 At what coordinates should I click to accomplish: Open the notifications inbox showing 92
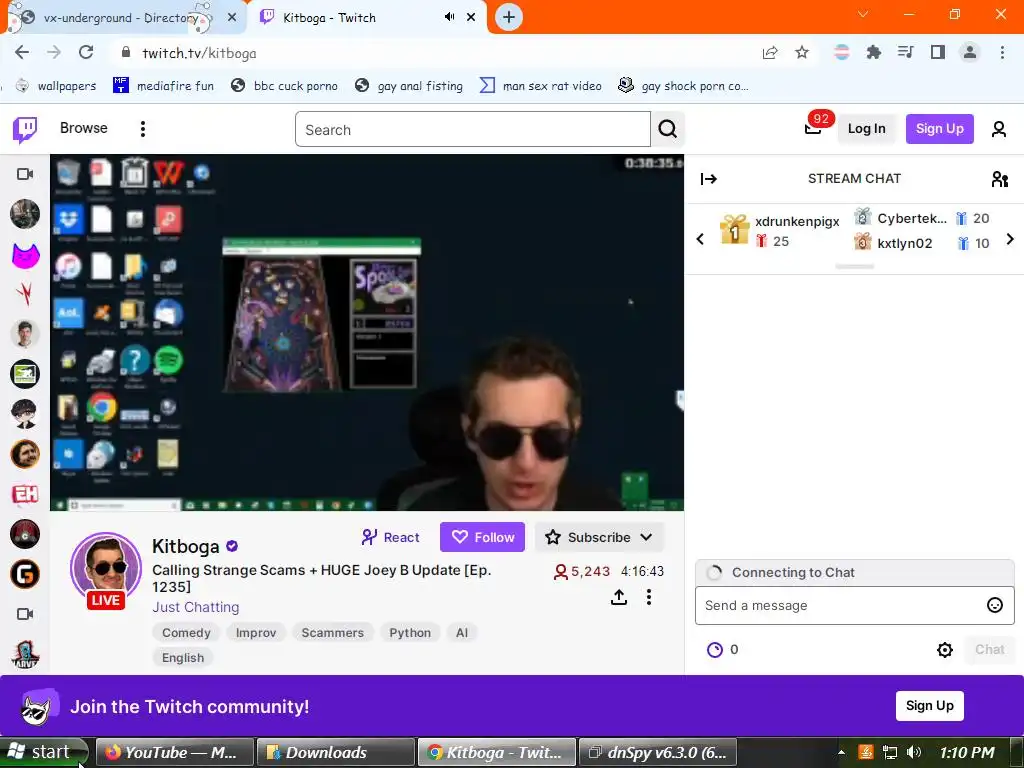tap(813, 128)
